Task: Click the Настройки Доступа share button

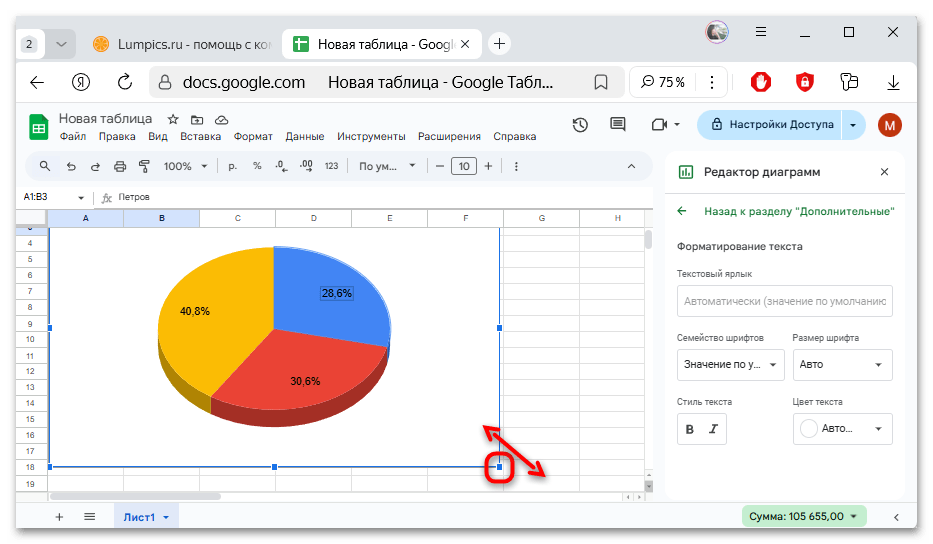Action: (x=770, y=125)
